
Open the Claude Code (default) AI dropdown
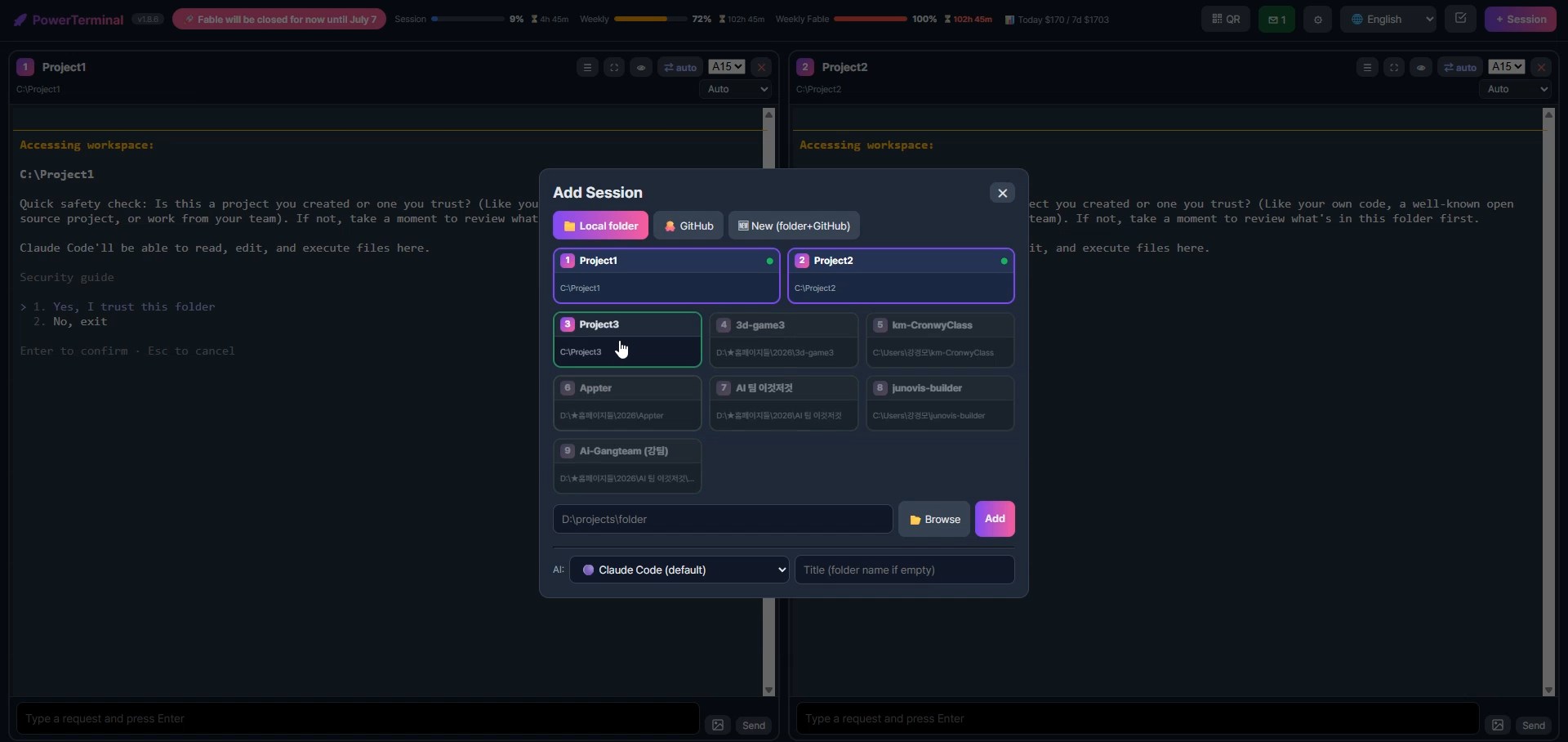(679, 570)
